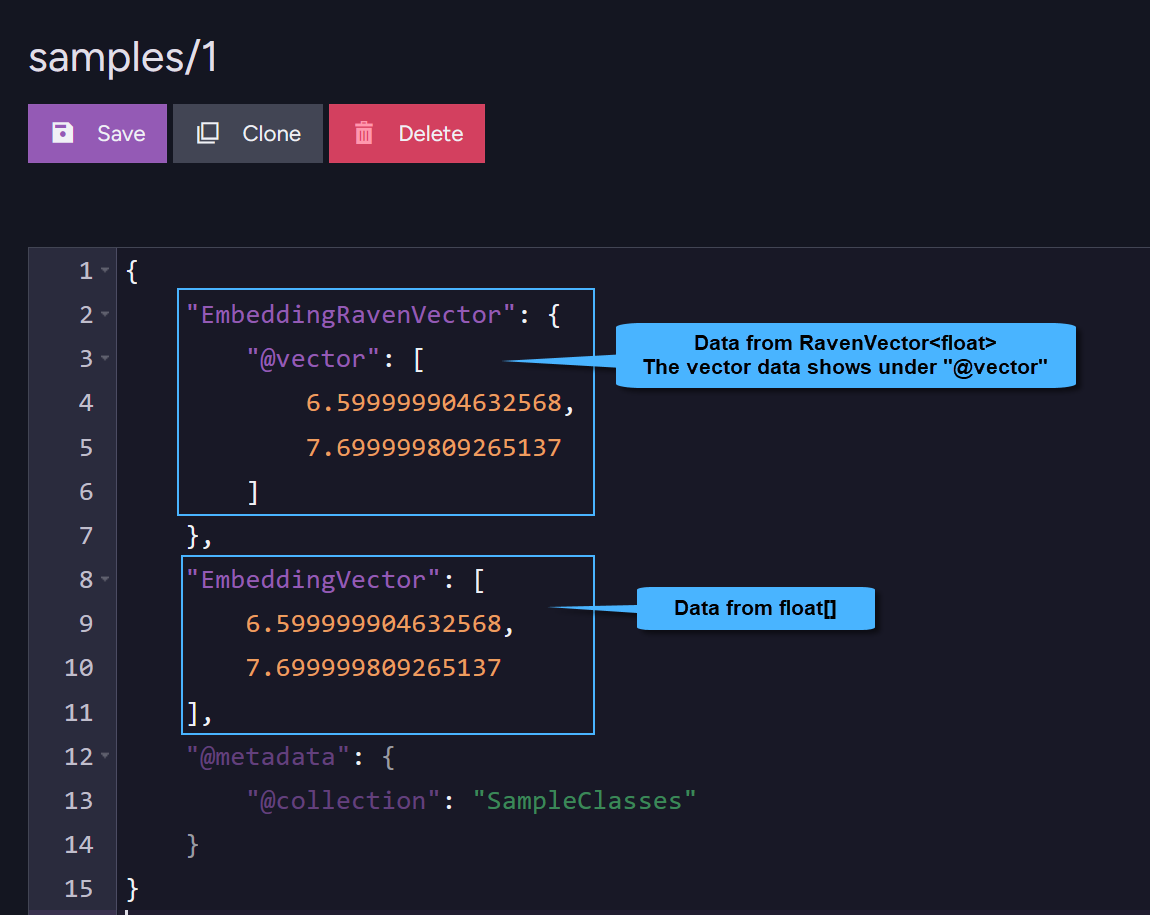Collapse the fold arrow on line 1

[105, 271]
